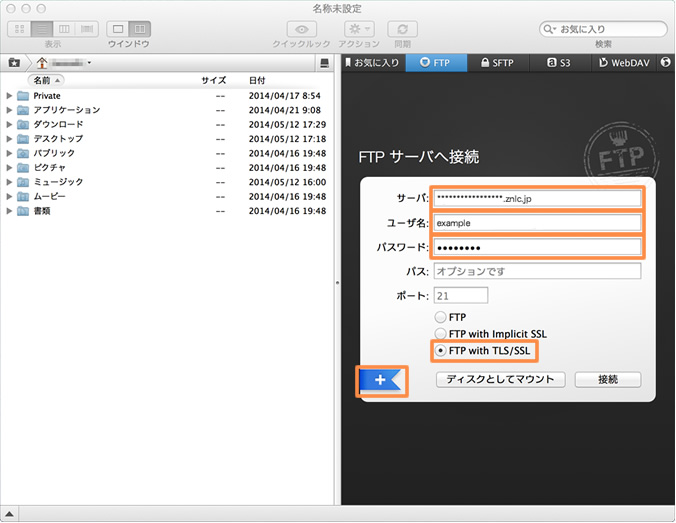Open search options magnifier dropdown

[x=549, y=29]
